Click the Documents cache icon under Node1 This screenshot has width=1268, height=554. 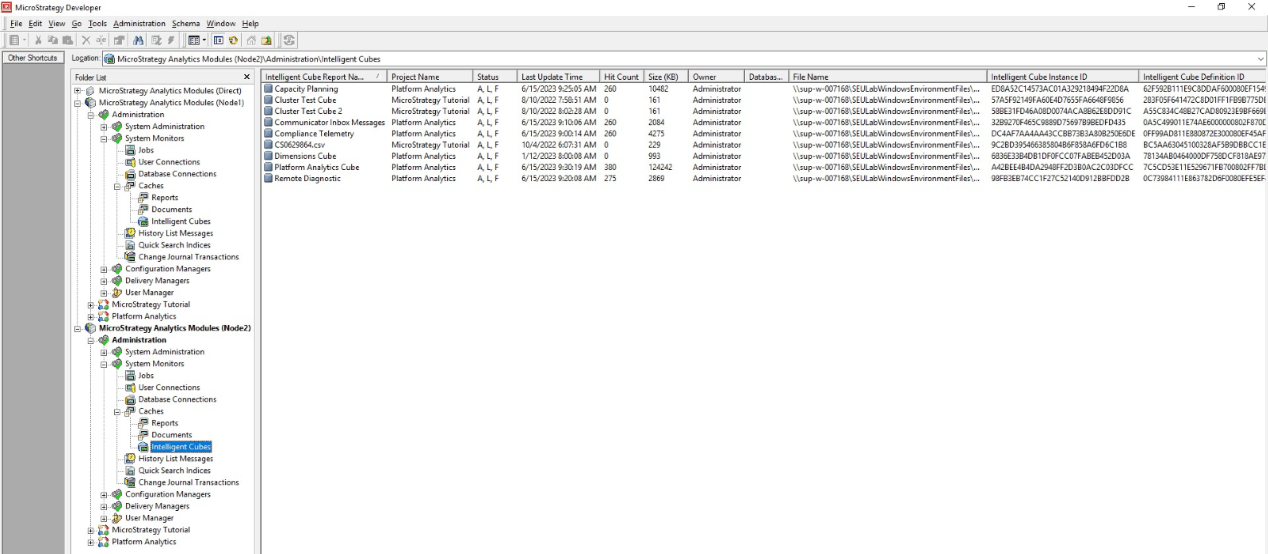143,209
